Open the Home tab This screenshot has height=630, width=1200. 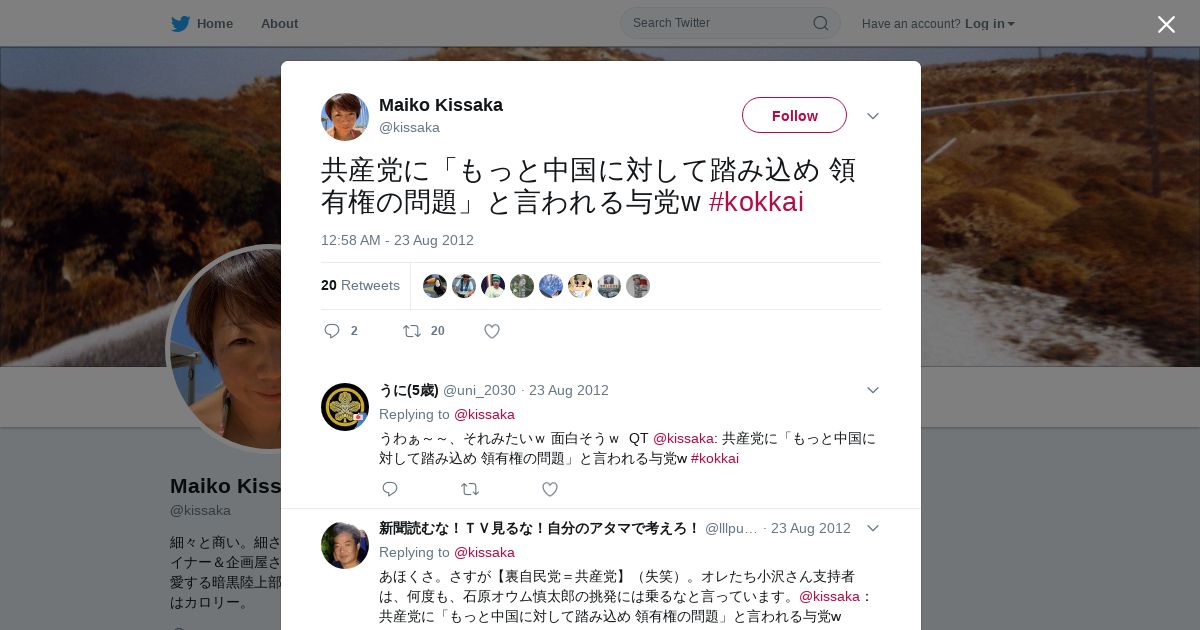202,23
